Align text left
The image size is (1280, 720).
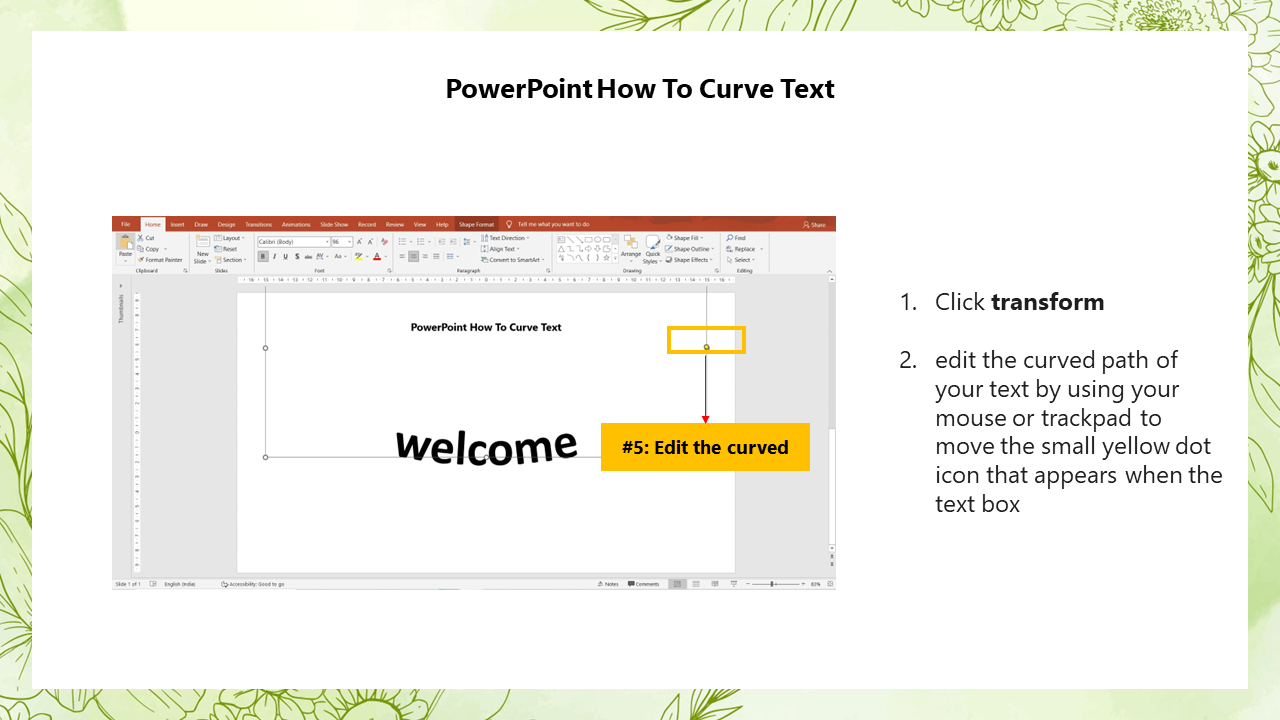[x=402, y=256]
